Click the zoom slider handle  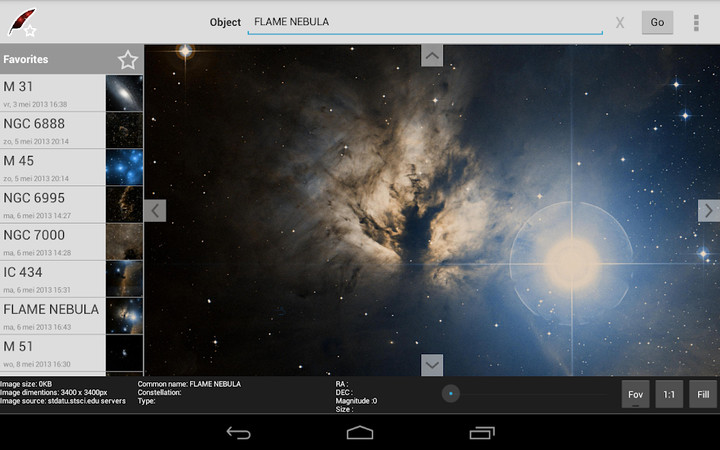[452, 394]
